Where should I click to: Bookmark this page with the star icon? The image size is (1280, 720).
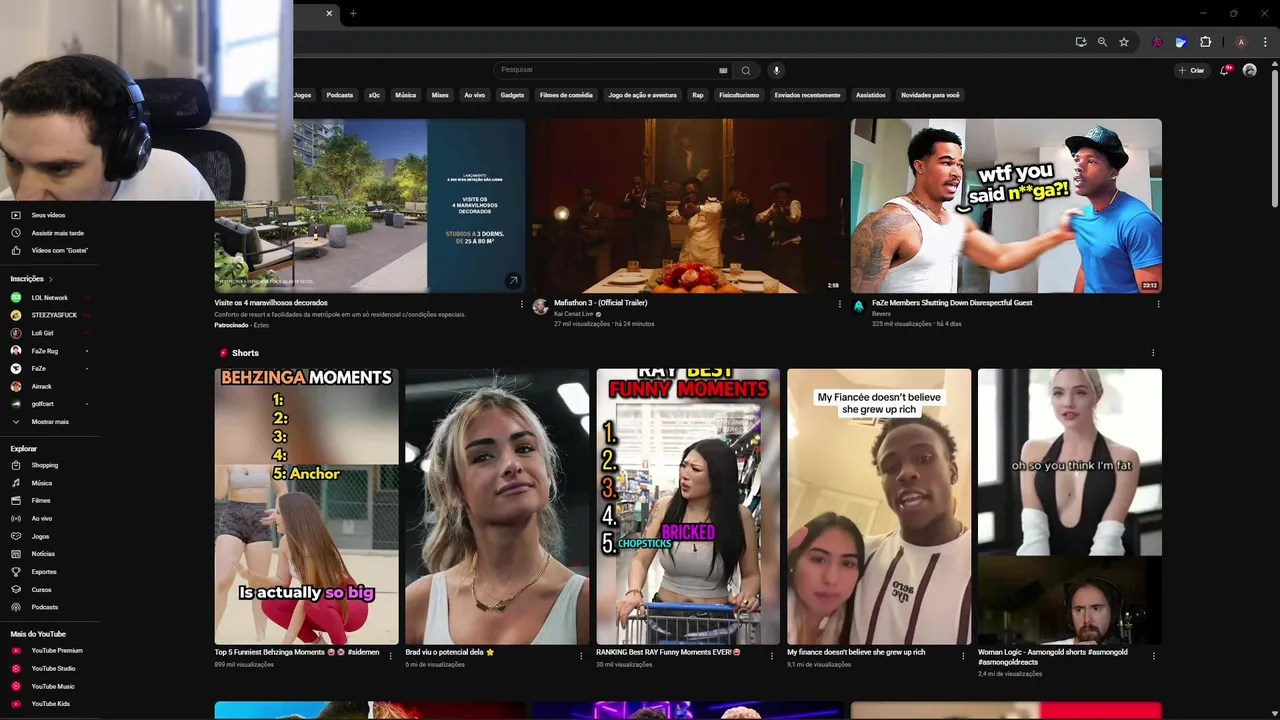click(1124, 42)
